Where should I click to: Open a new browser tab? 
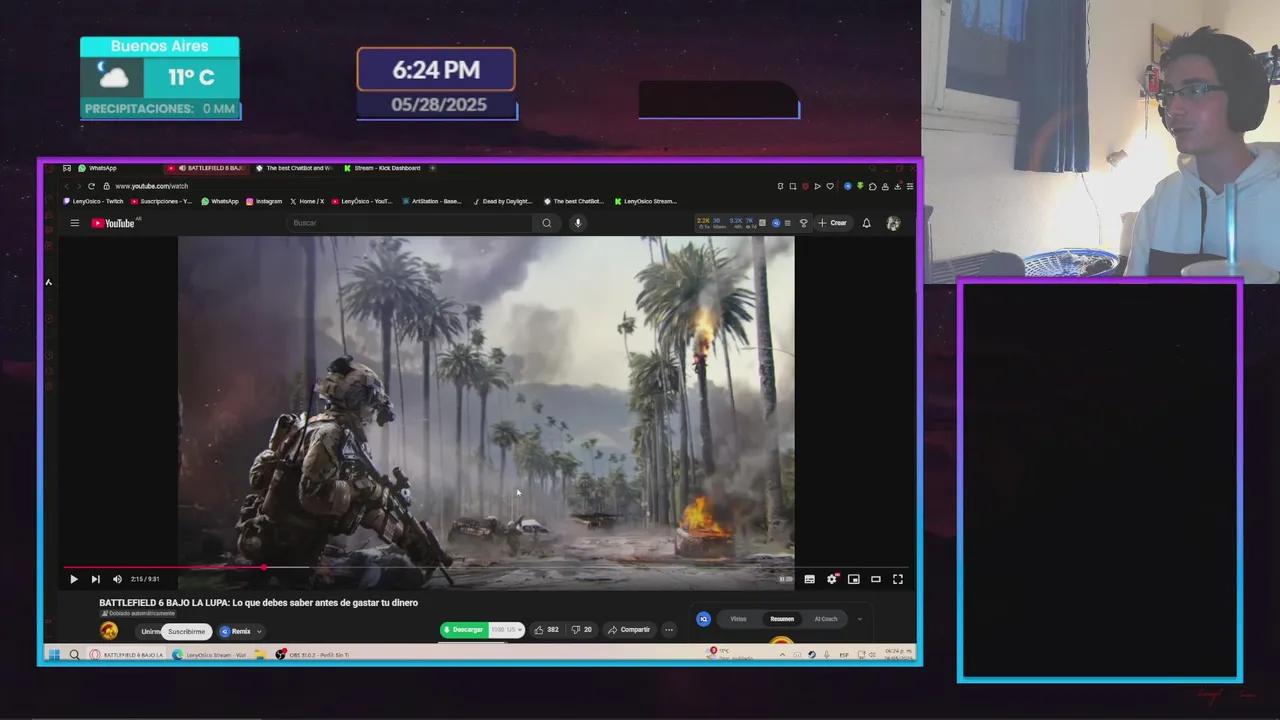click(433, 168)
